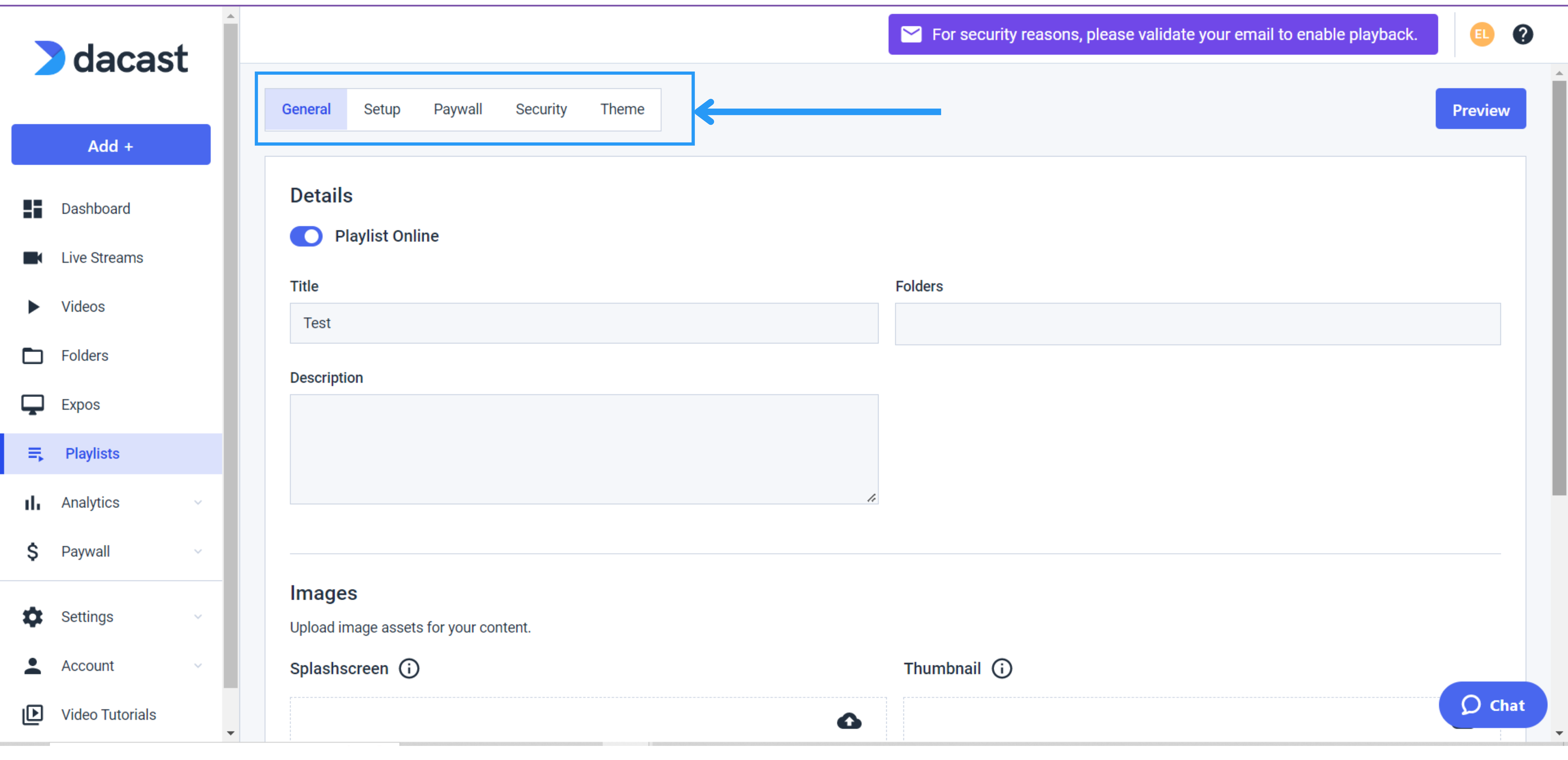1568x760 pixels.
Task: Open the Paywall tab
Action: [458, 109]
